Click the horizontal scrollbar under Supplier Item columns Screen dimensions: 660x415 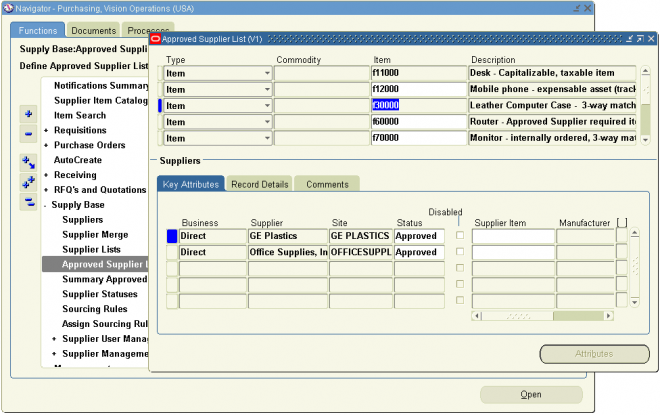(542, 316)
